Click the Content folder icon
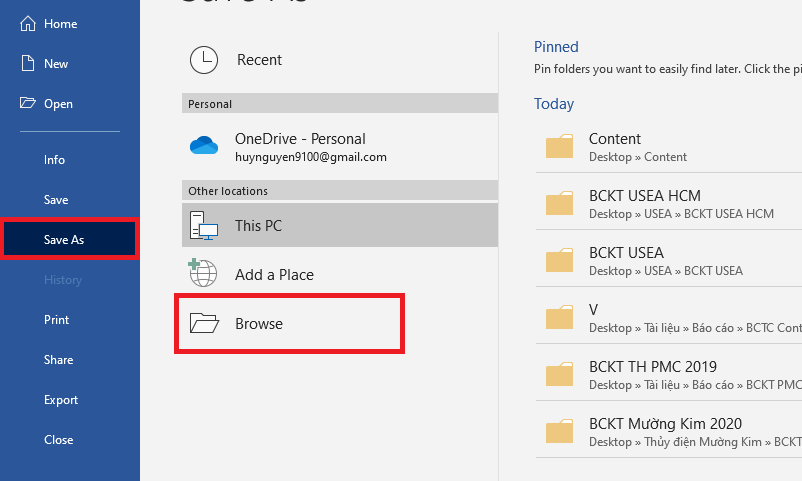Screen dimensions: 802x481 [559, 146]
